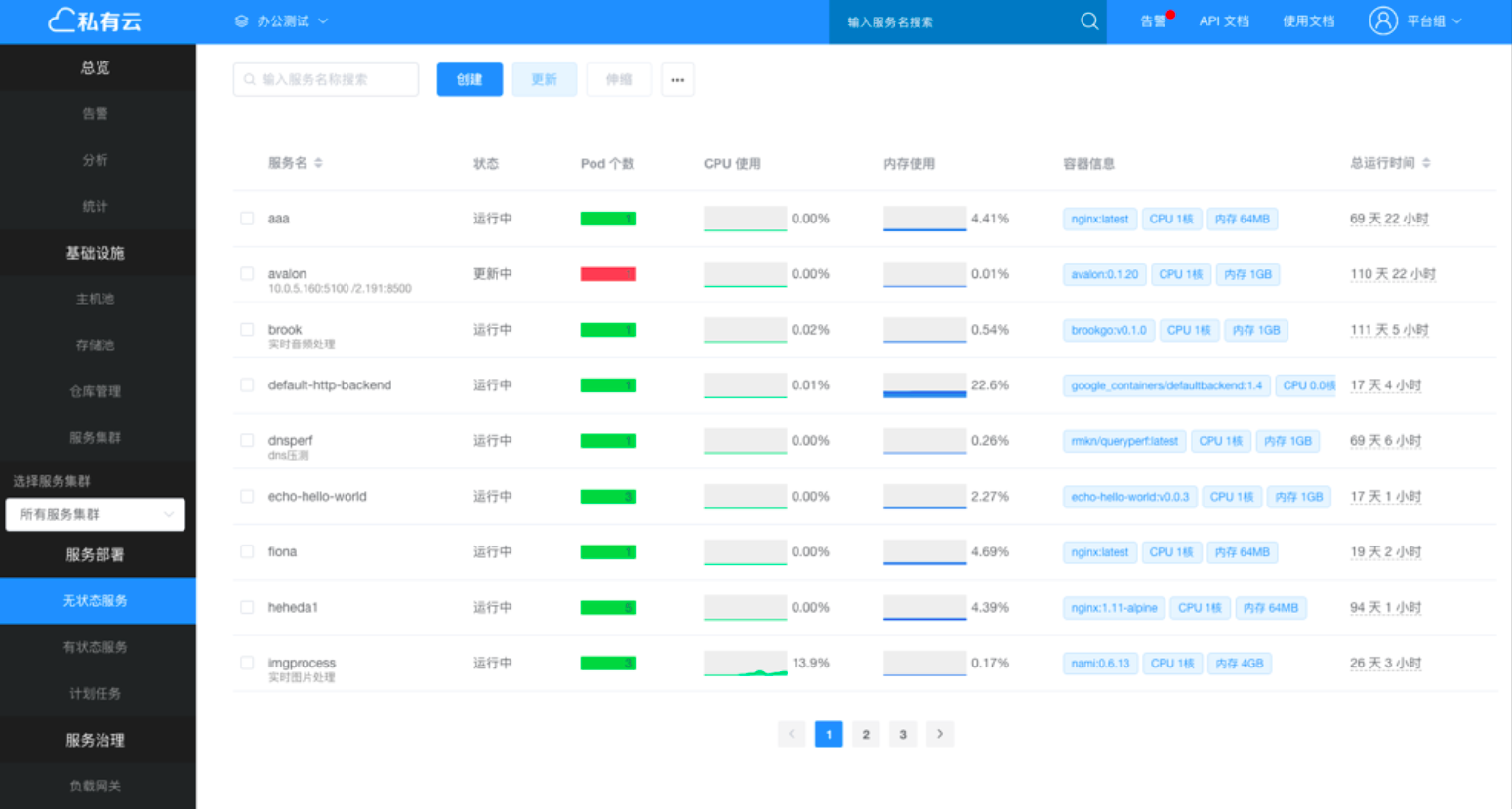Viewport: 1512px width, 809px height.
Task: Click the rmkn/queryperf:latest tag
Action: (x=1124, y=441)
